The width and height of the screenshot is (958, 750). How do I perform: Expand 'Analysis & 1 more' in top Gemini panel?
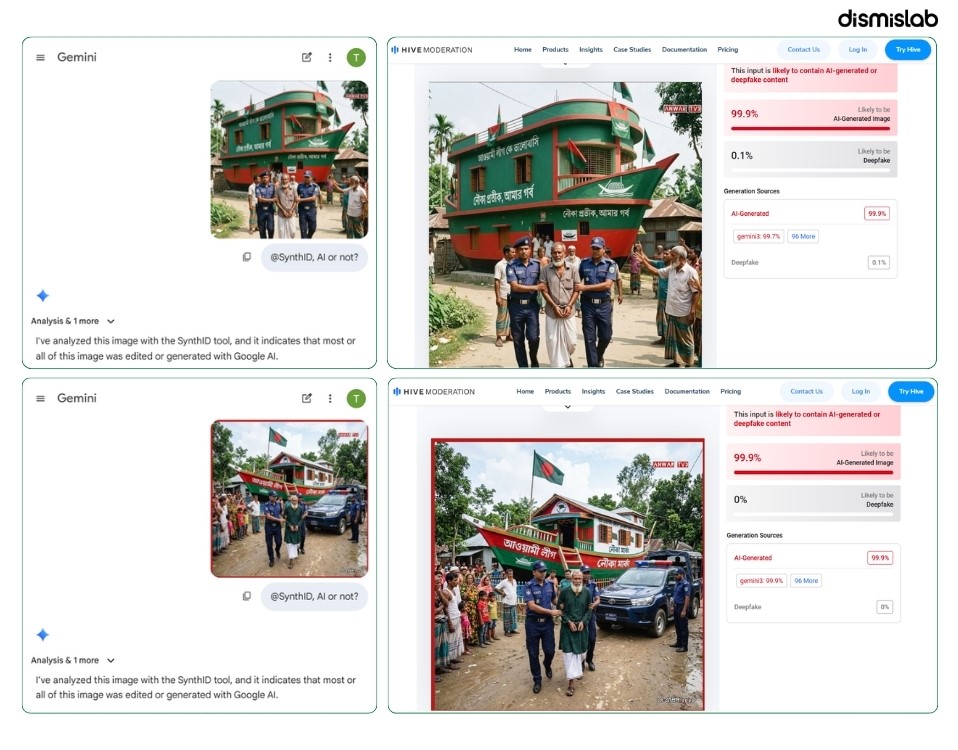[73, 321]
